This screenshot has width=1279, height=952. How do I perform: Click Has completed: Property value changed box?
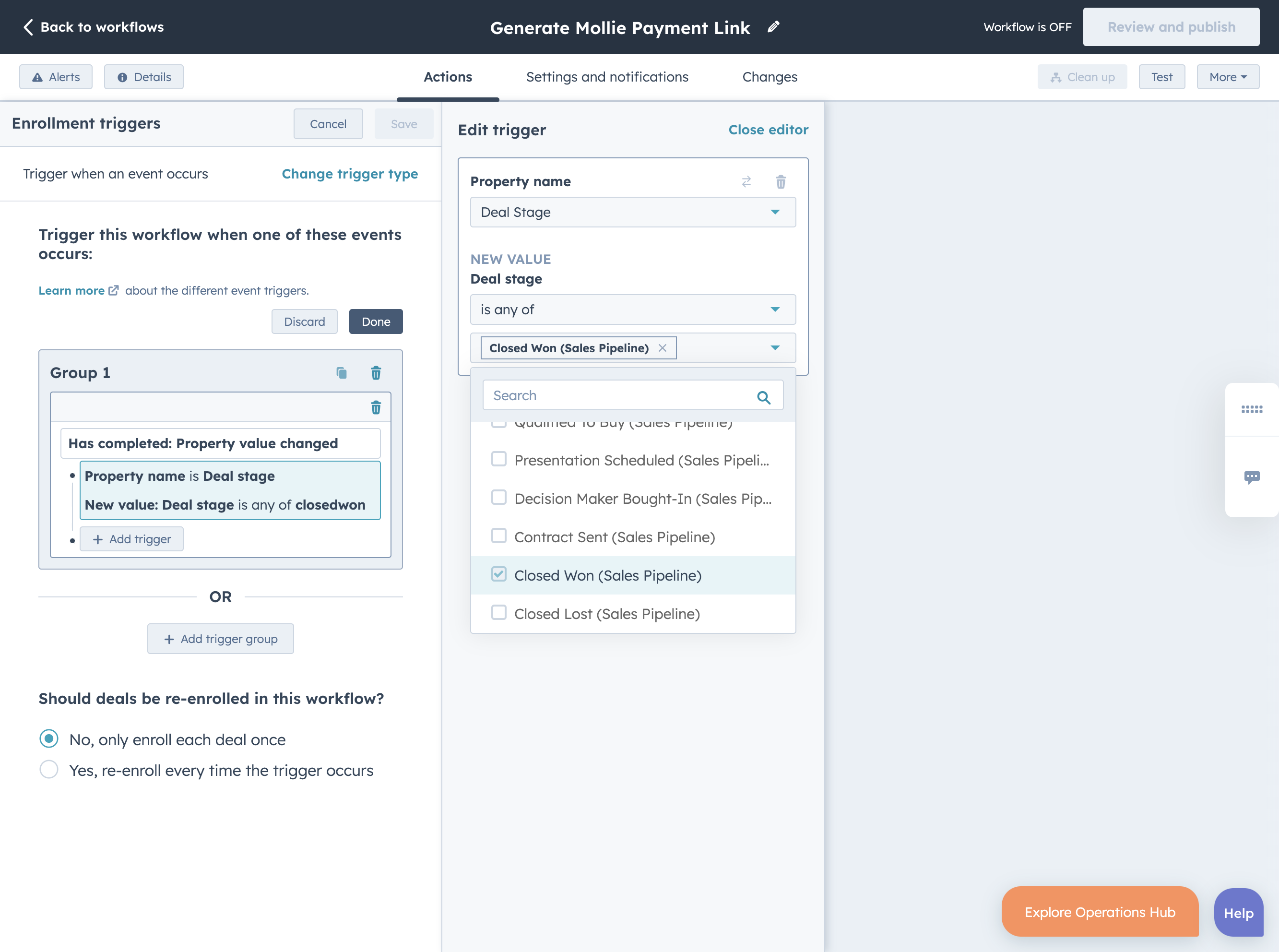(x=220, y=443)
